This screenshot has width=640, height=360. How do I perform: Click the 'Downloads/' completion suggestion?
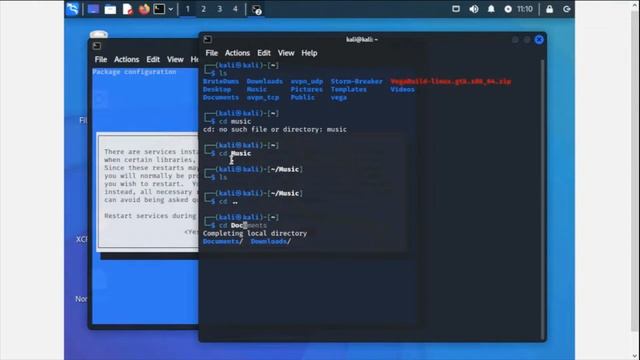tap(271, 241)
